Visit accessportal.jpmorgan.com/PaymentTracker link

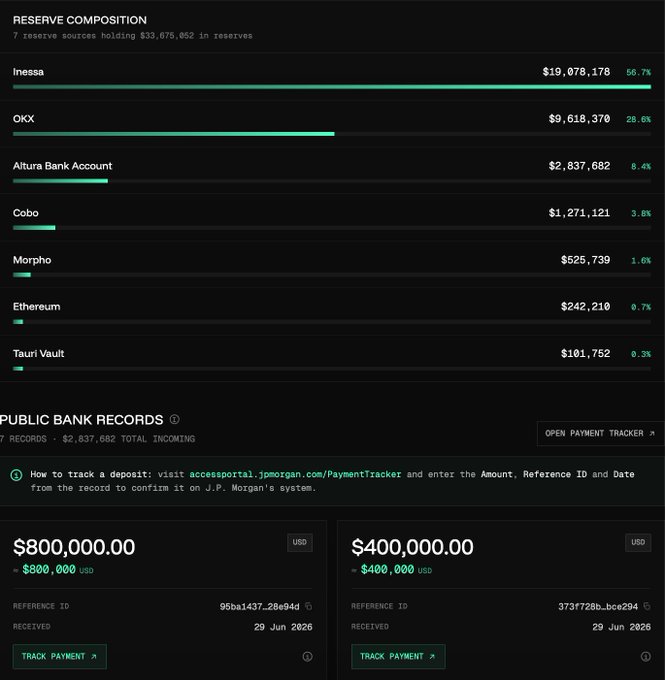[x=295, y=474]
